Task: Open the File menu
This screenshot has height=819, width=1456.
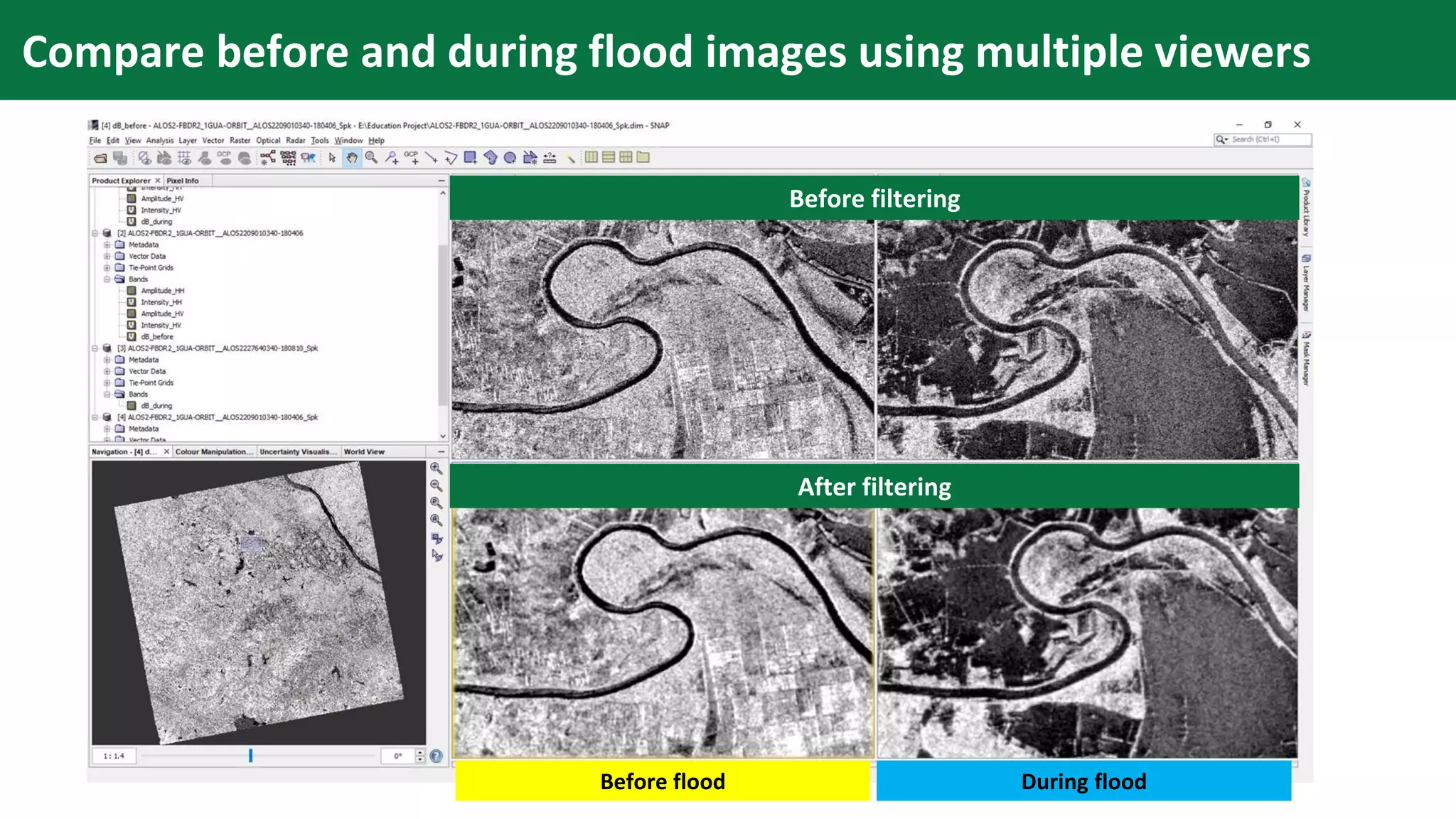Action: tap(95, 141)
